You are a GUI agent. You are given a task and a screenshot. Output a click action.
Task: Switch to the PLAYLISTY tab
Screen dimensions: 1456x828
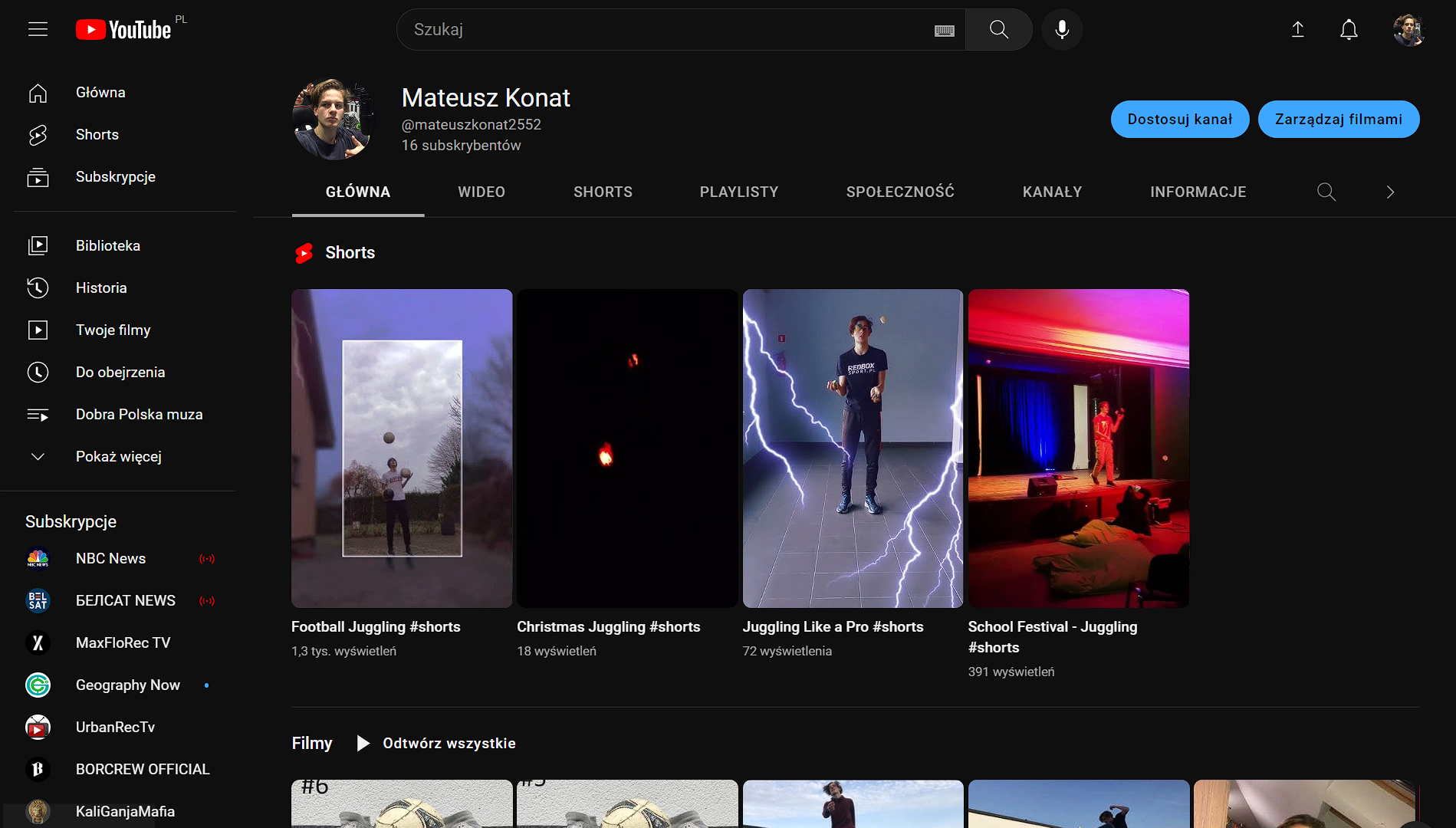738,192
